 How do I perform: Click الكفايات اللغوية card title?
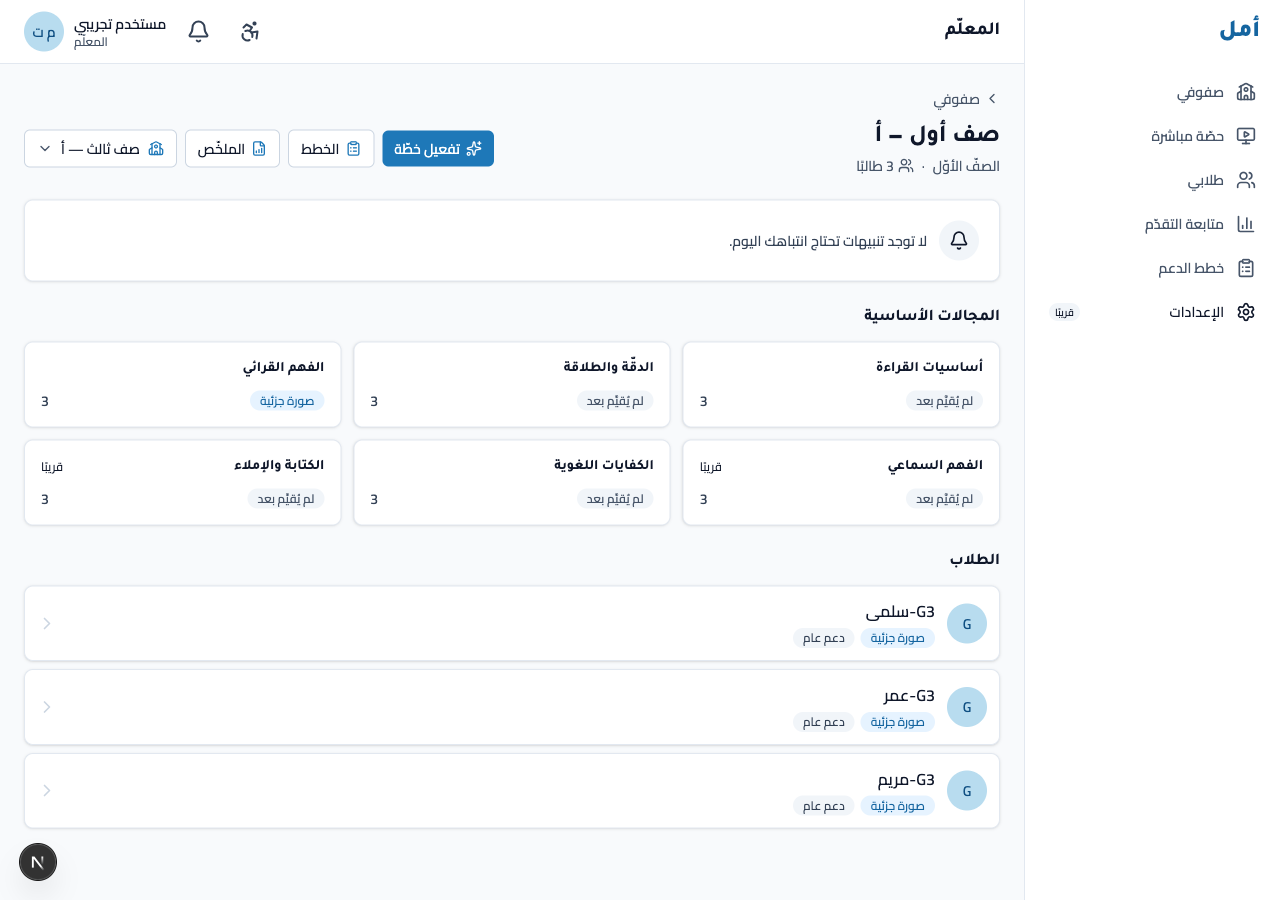[x=604, y=465]
